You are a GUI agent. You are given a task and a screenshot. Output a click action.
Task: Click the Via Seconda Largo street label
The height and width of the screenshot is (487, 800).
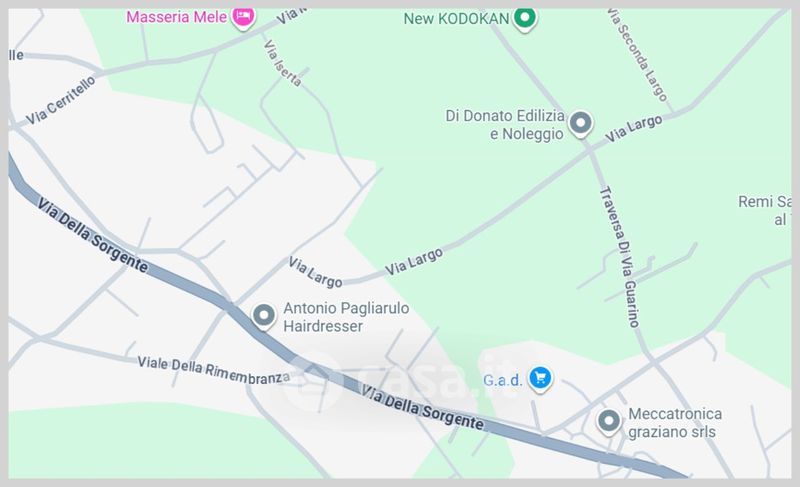coord(638,55)
